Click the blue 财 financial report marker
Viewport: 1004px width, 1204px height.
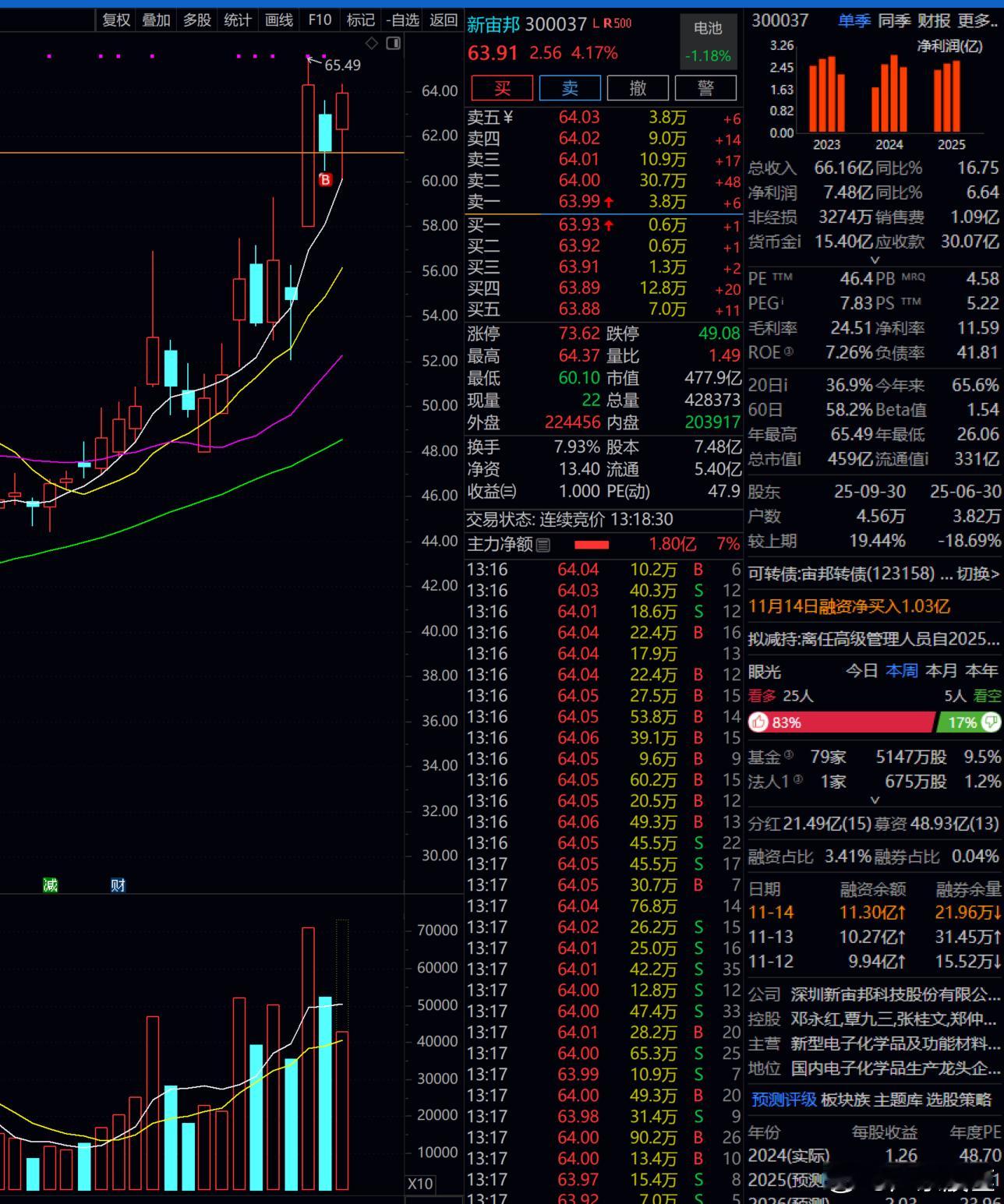118,884
